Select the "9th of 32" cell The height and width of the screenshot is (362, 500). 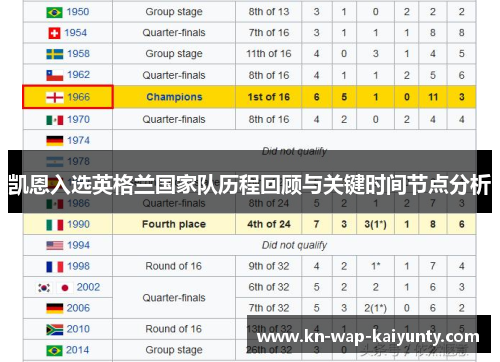click(x=269, y=266)
